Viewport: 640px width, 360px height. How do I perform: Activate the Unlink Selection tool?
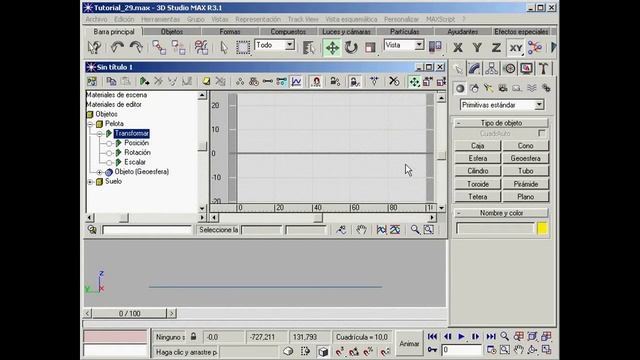(178, 47)
